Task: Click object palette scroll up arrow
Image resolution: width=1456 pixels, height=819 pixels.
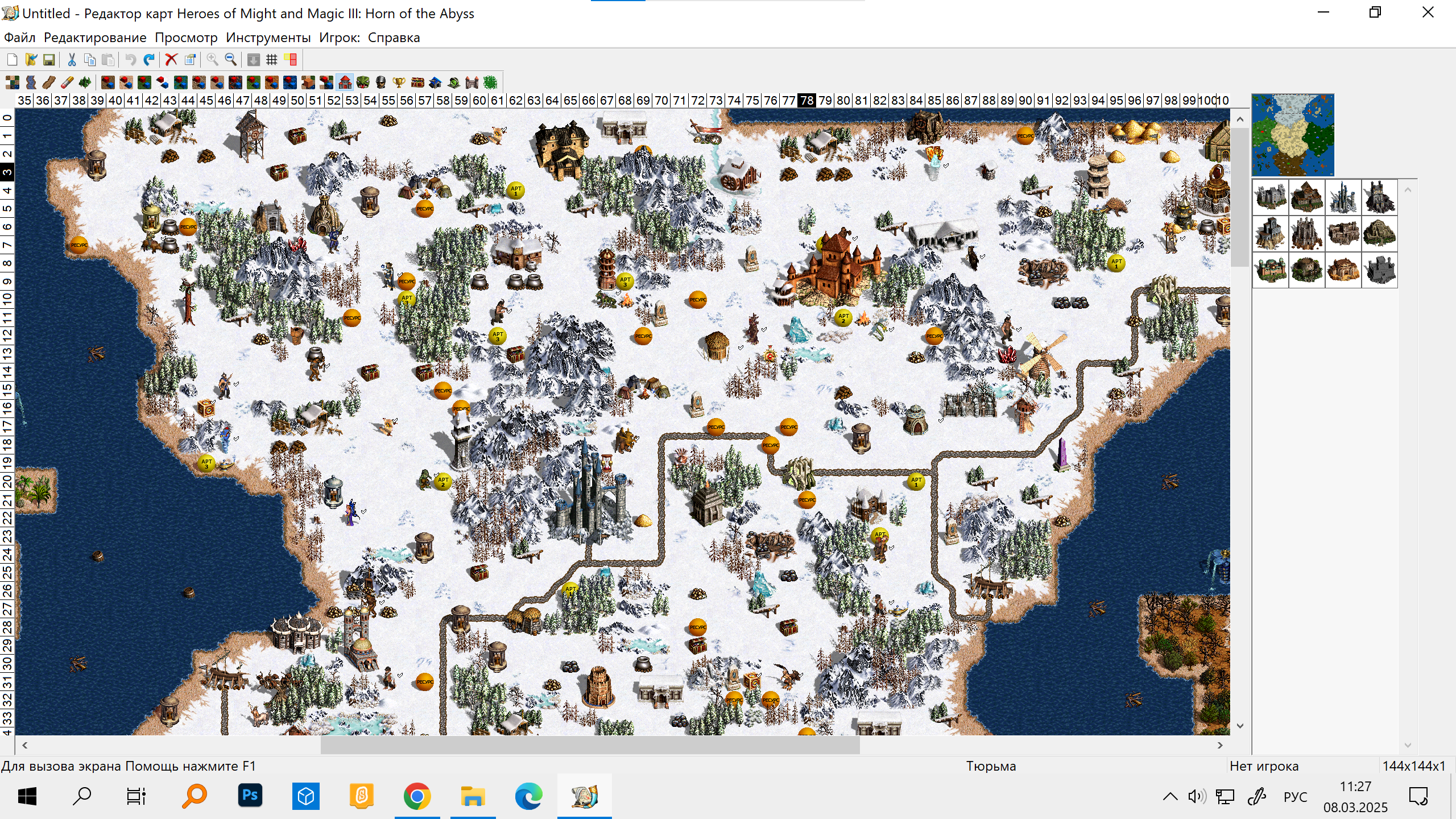Action: click(x=1408, y=190)
